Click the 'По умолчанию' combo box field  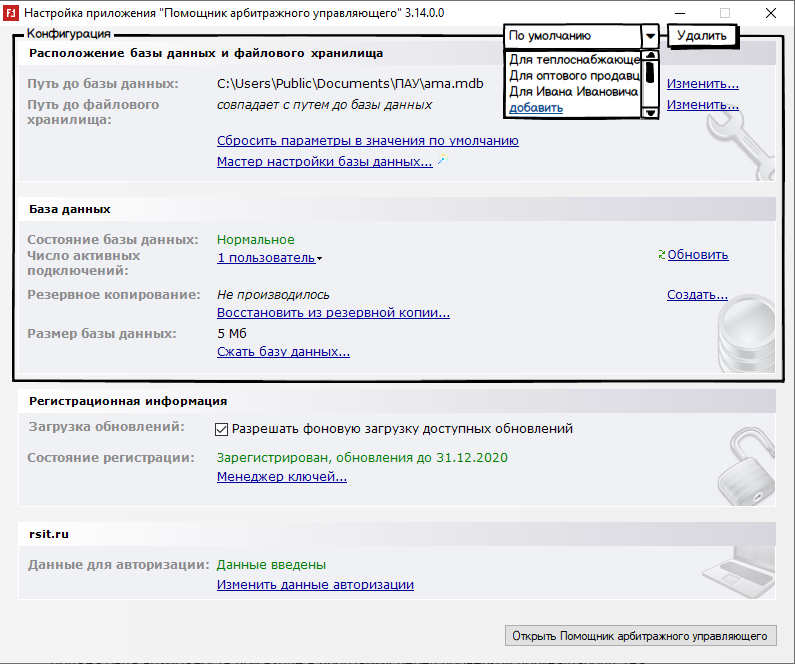point(571,36)
